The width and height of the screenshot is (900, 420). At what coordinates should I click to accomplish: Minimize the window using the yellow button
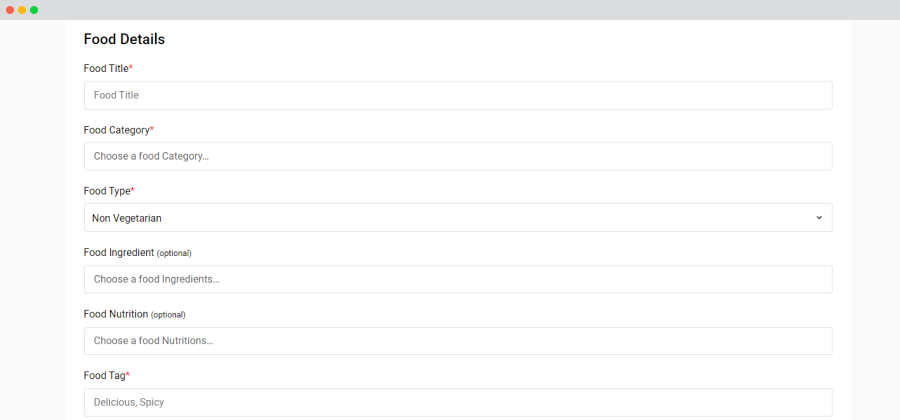coord(22,10)
